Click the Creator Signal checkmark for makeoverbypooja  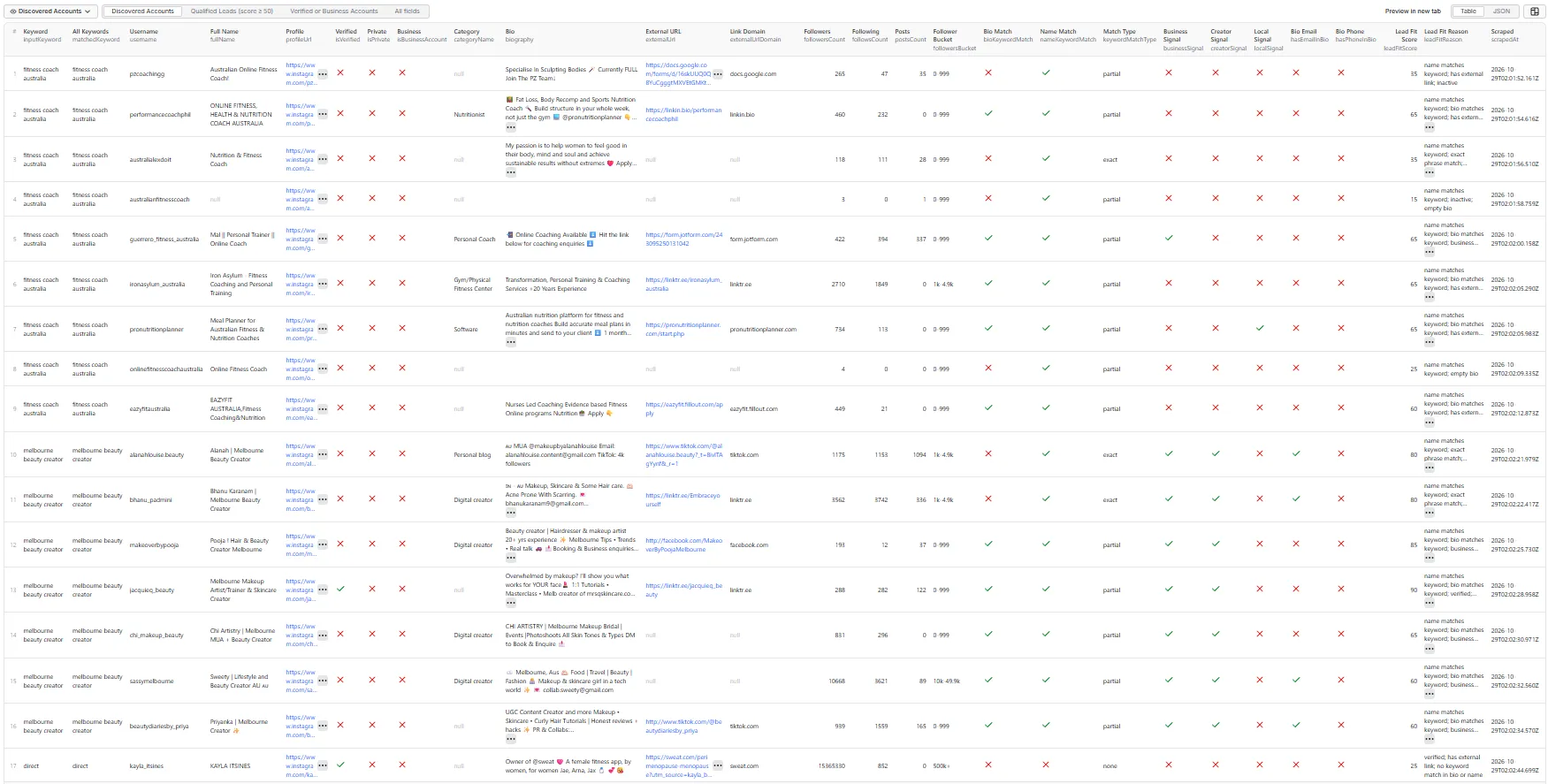(1216, 544)
